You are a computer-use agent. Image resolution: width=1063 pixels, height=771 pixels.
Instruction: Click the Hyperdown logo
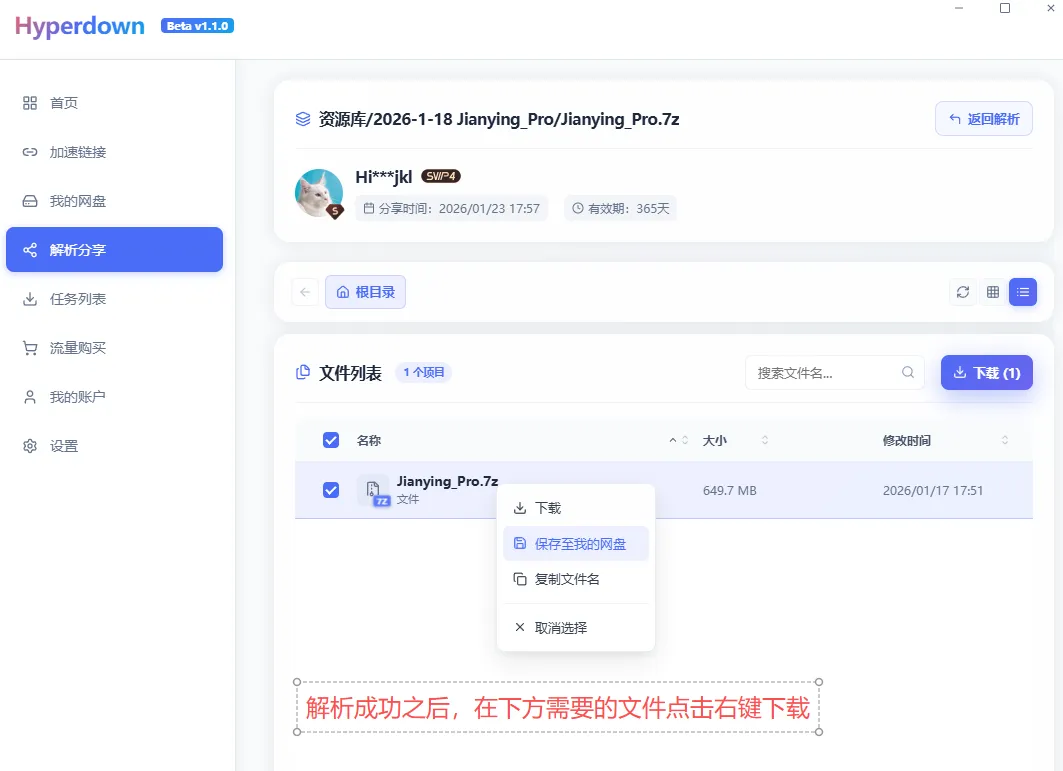(x=79, y=26)
